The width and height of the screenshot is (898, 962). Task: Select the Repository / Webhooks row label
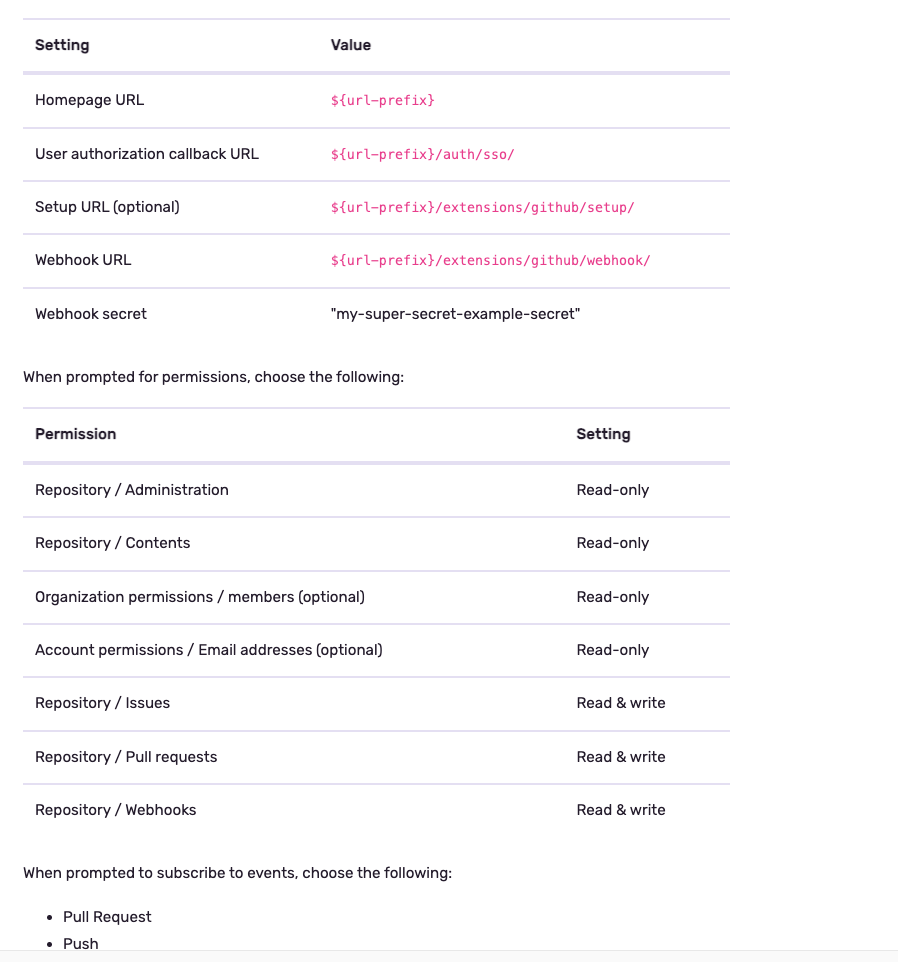point(115,810)
